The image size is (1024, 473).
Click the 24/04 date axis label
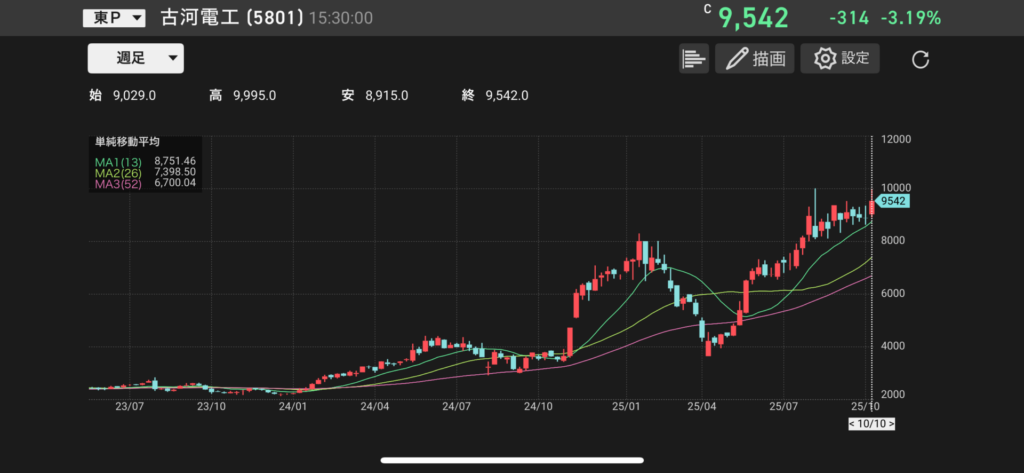click(374, 407)
